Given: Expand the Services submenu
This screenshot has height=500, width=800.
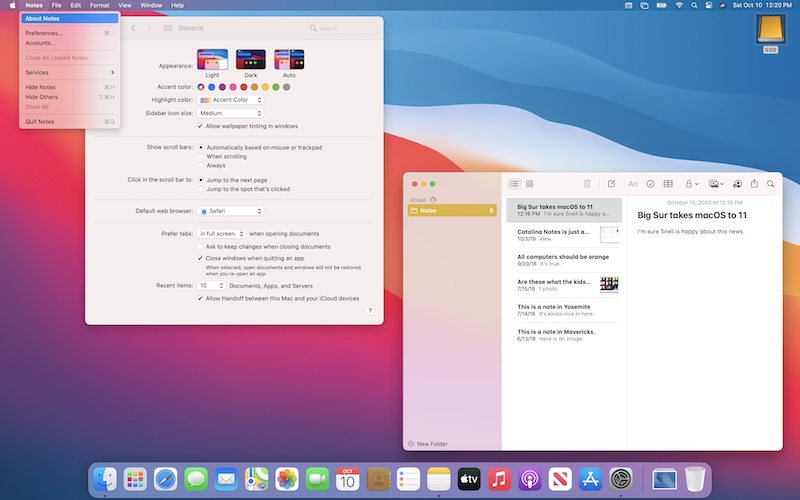Looking at the screenshot, I should [x=70, y=72].
